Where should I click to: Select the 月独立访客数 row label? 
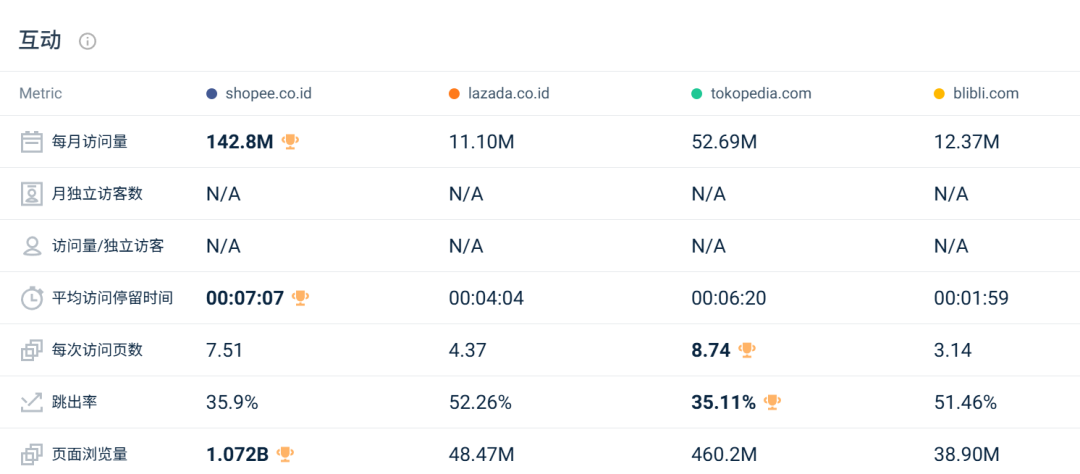98,194
